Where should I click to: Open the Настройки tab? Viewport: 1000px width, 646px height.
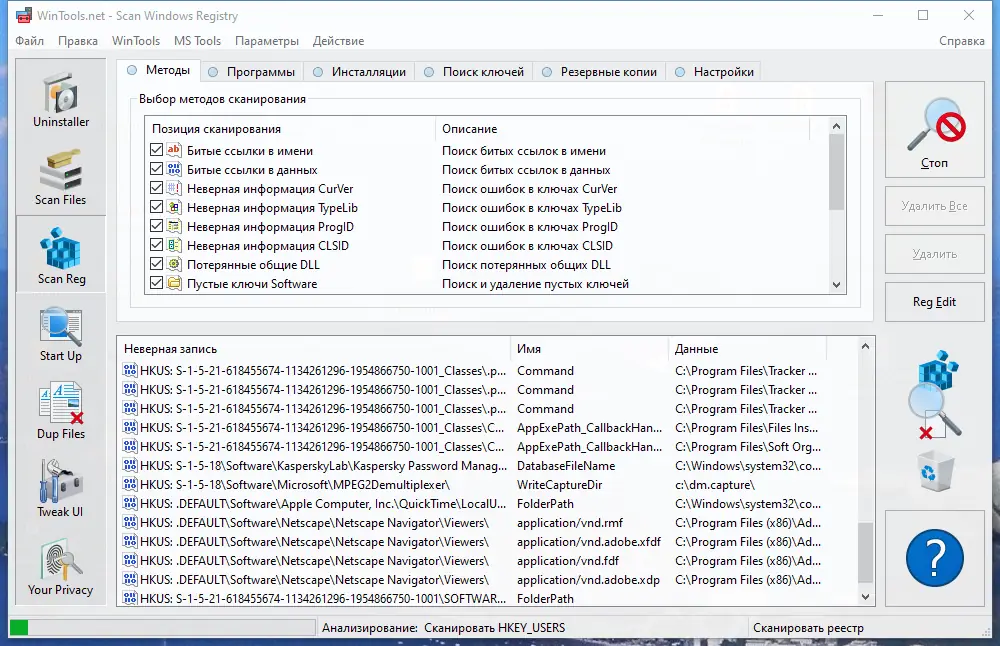[x=714, y=72]
